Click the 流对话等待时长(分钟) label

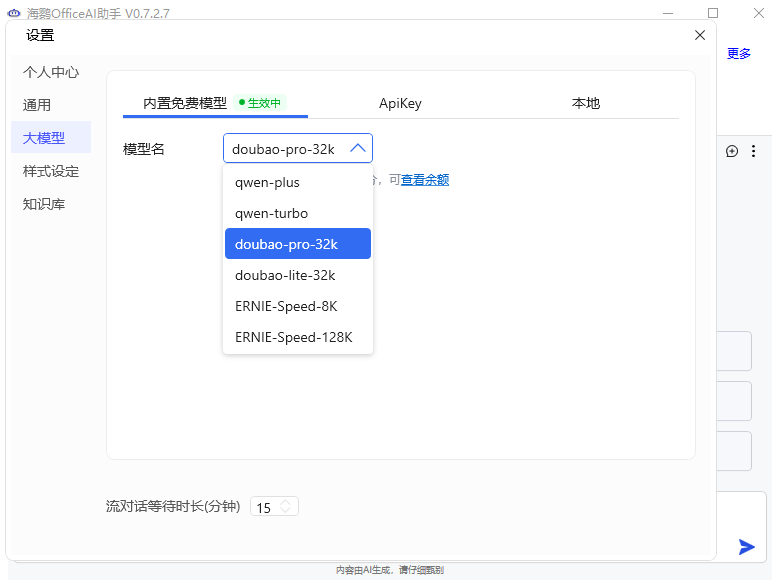173,506
